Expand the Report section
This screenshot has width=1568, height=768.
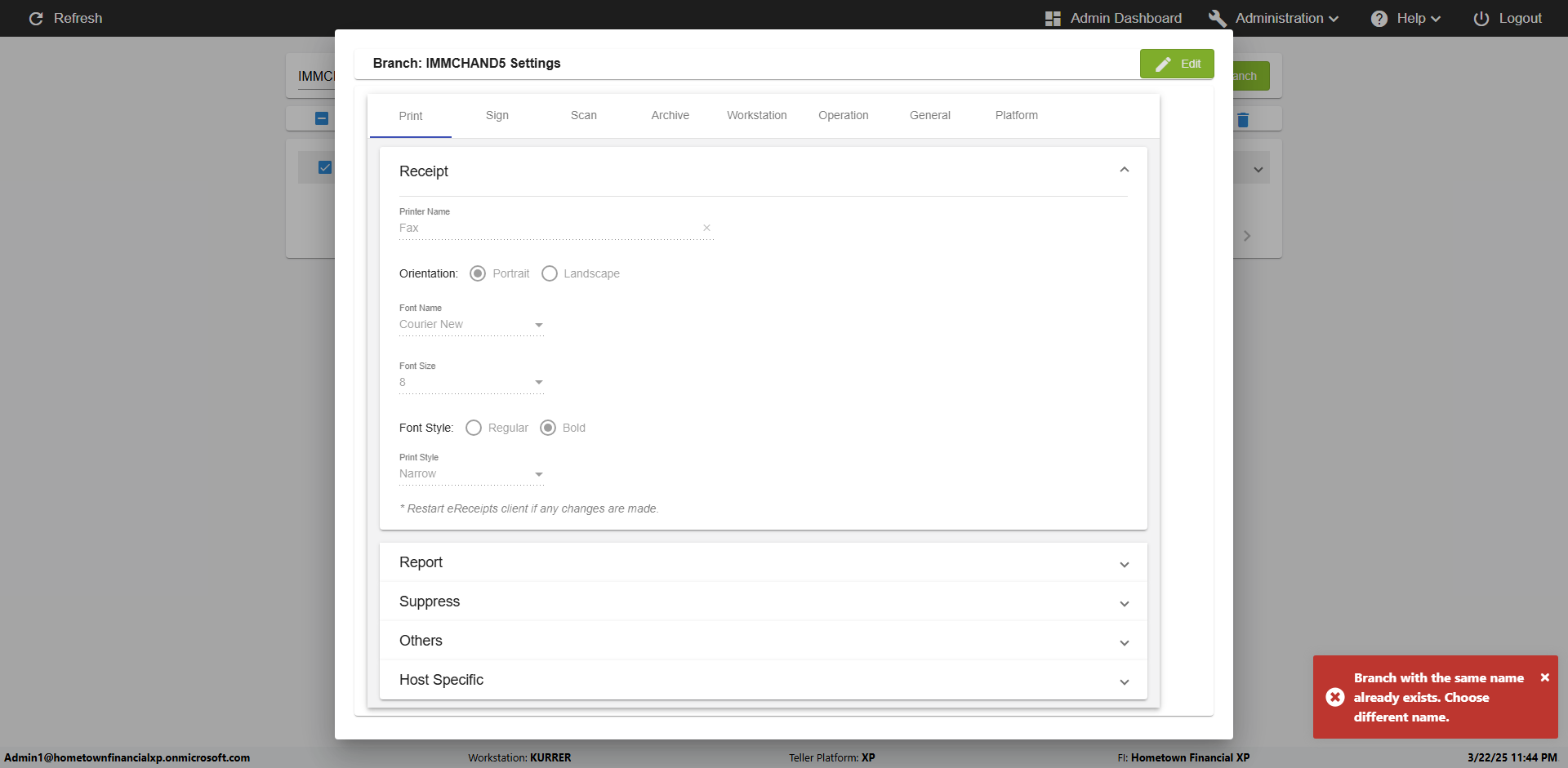click(1125, 564)
